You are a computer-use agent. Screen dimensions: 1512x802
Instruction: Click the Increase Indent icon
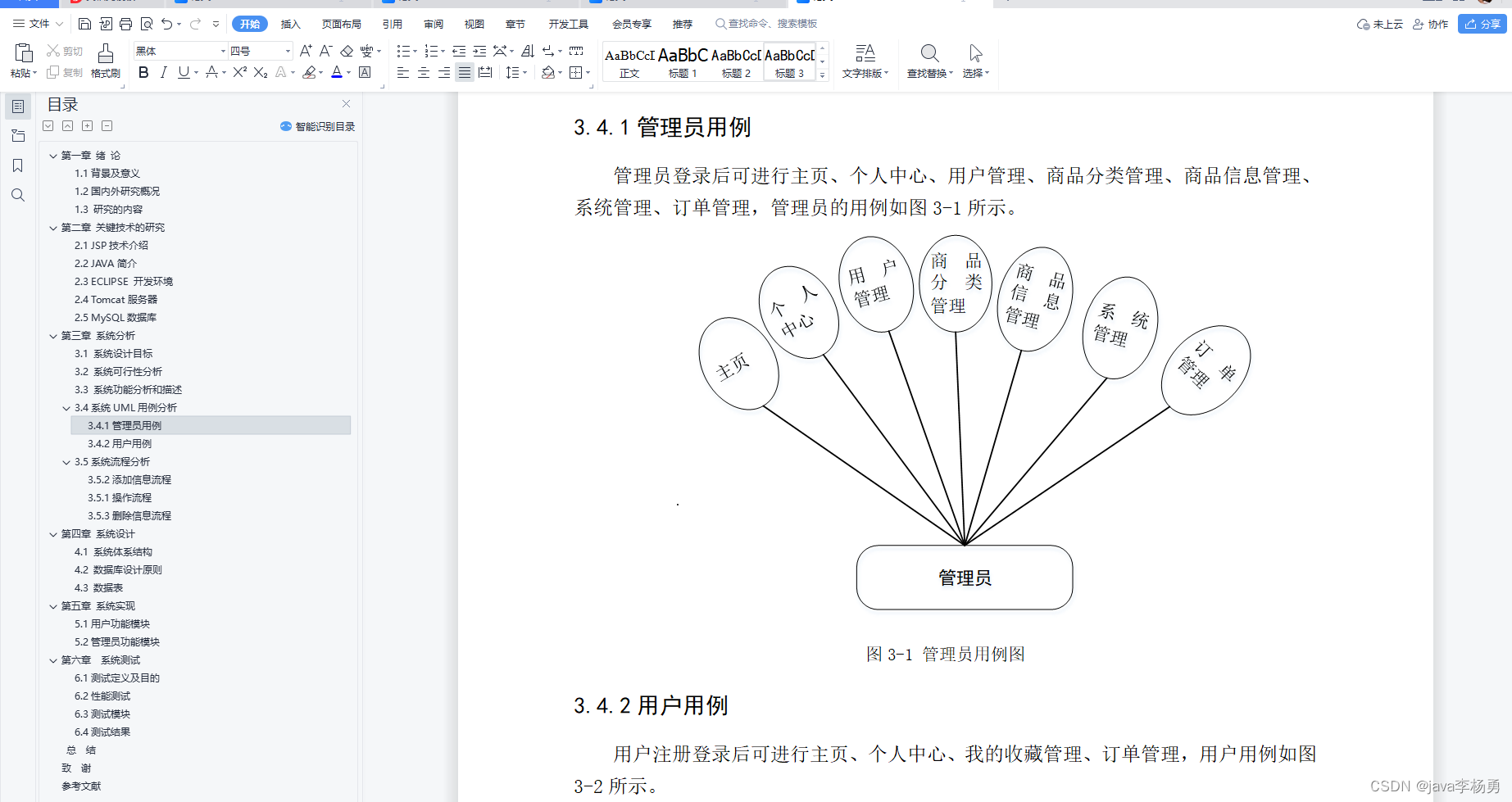479,51
